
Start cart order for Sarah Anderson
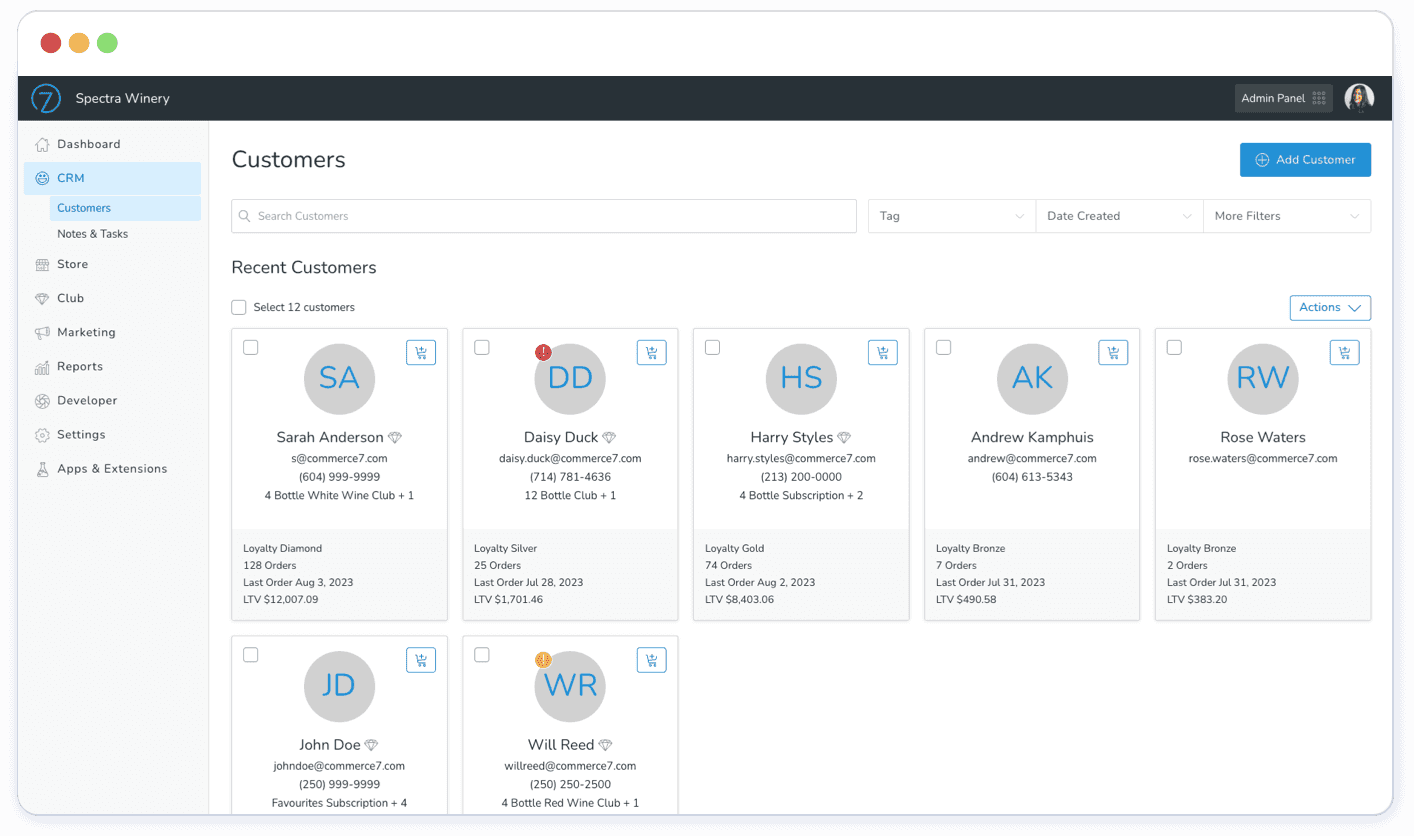pyautogui.click(x=421, y=352)
